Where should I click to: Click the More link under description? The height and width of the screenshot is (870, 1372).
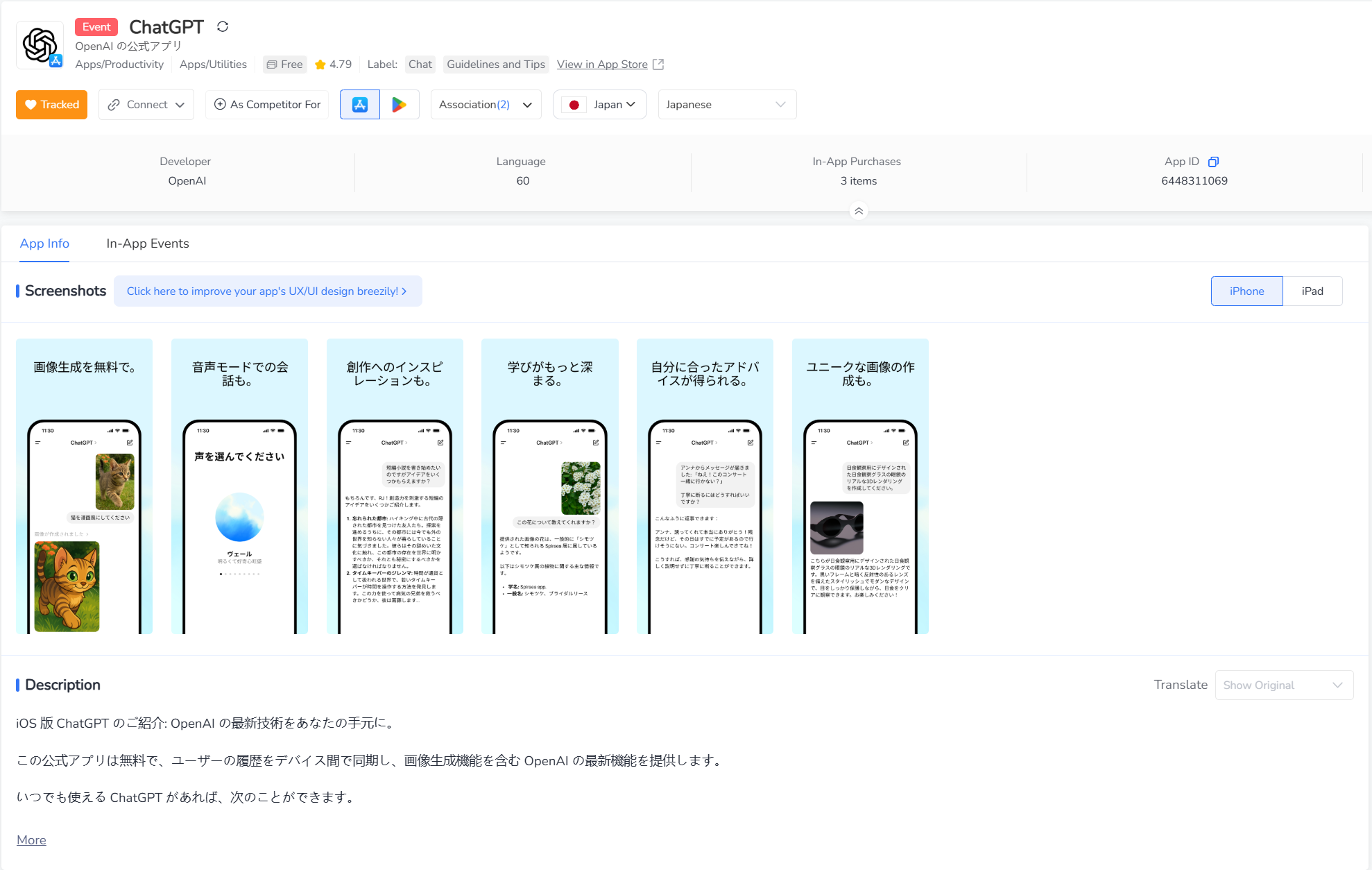pyautogui.click(x=31, y=840)
